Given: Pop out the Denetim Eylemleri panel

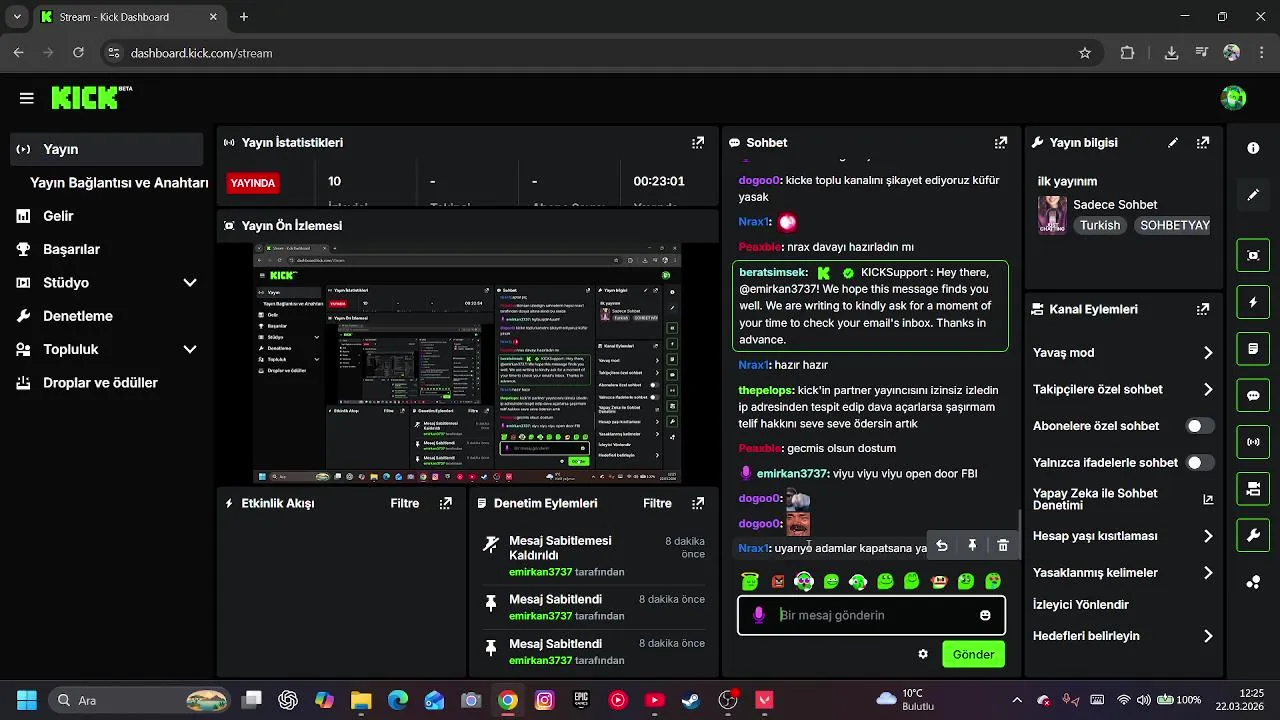Looking at the screenshot, I should coord(698,503).
